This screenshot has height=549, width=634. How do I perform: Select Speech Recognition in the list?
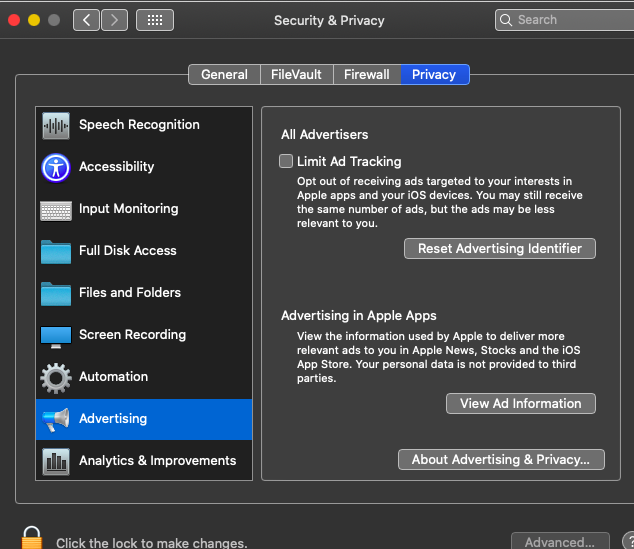point(144,125)
